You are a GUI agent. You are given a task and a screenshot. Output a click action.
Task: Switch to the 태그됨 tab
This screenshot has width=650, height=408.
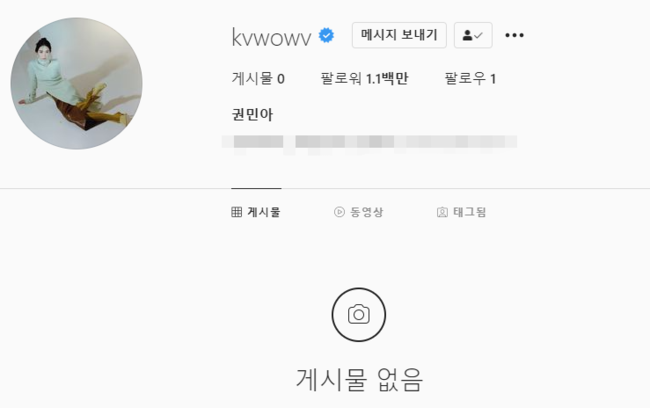461,212
